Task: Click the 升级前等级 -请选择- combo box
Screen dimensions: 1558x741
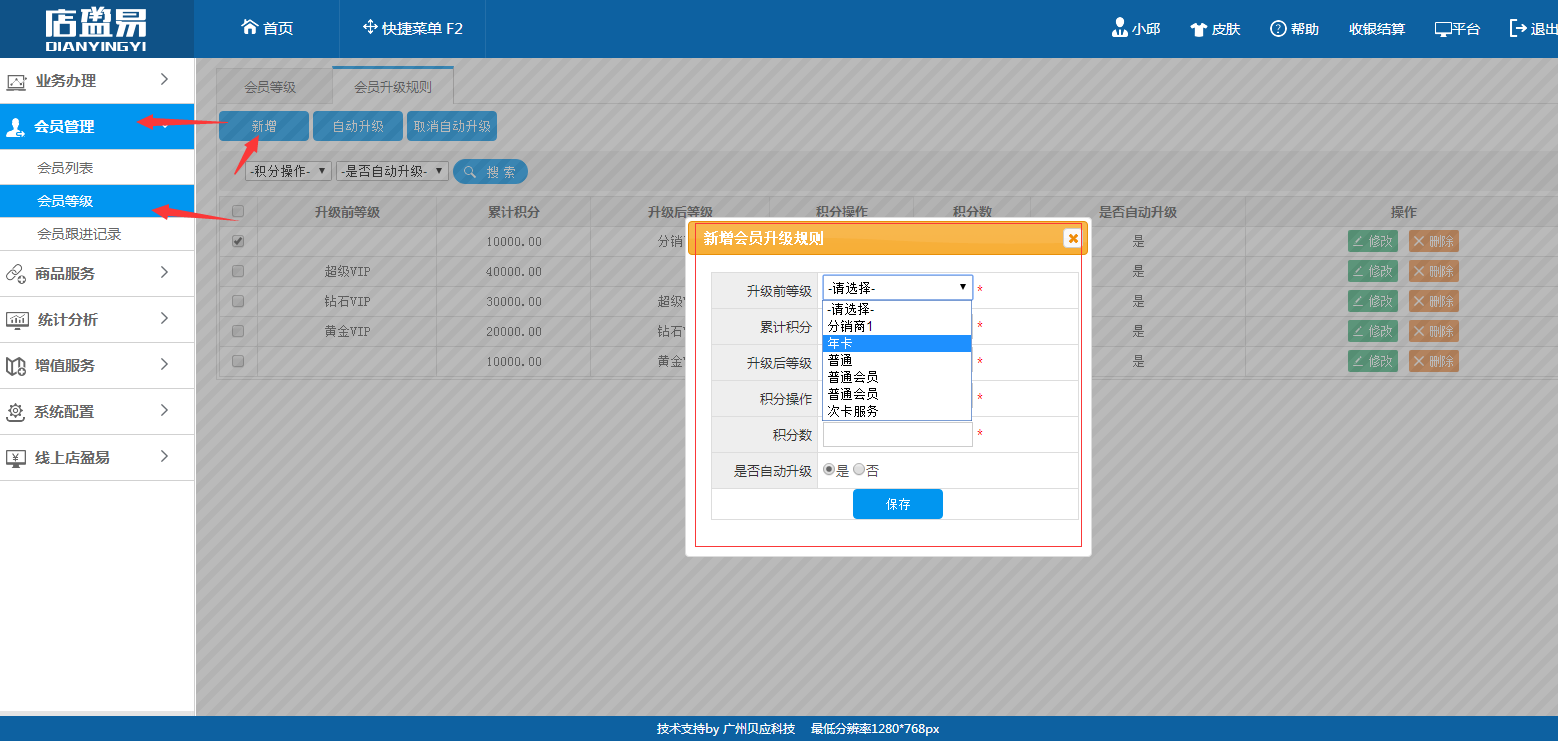Action: (897, 288)
